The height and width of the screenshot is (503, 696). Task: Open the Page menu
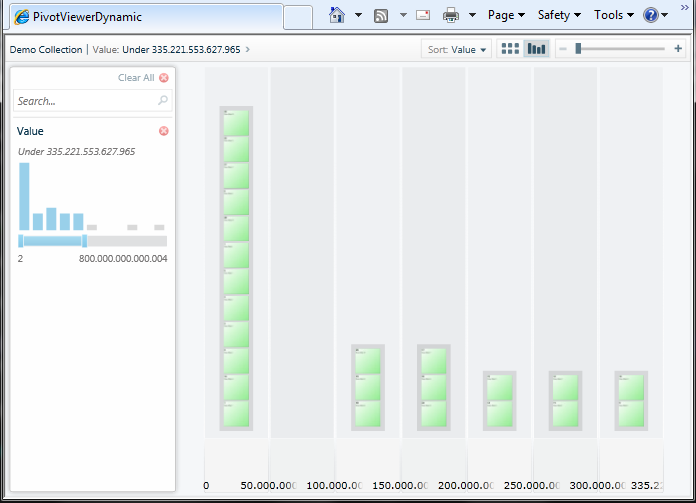click(506, 15)
